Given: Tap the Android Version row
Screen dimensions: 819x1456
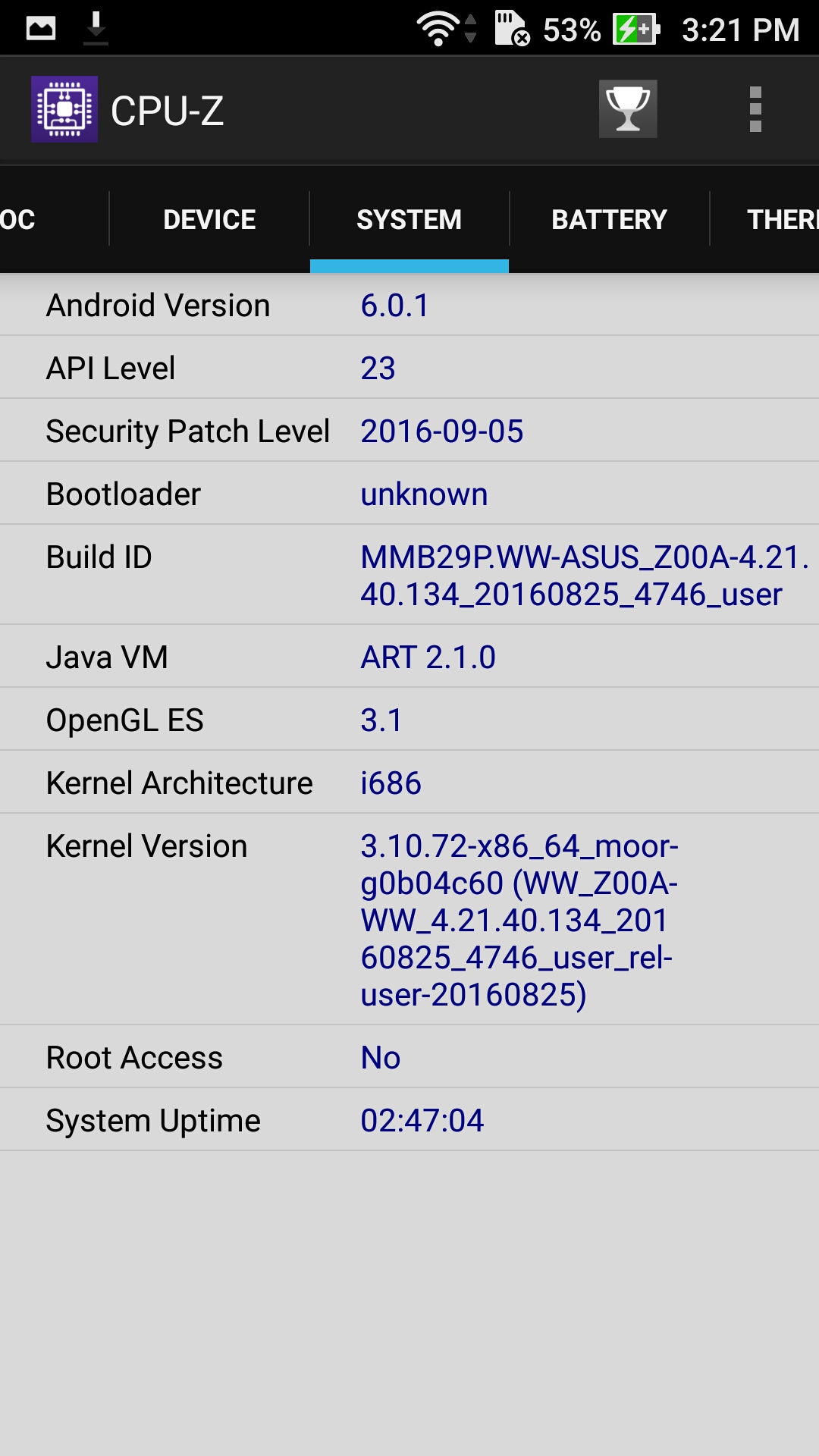Looking at the screenshot, I should 409,306.
